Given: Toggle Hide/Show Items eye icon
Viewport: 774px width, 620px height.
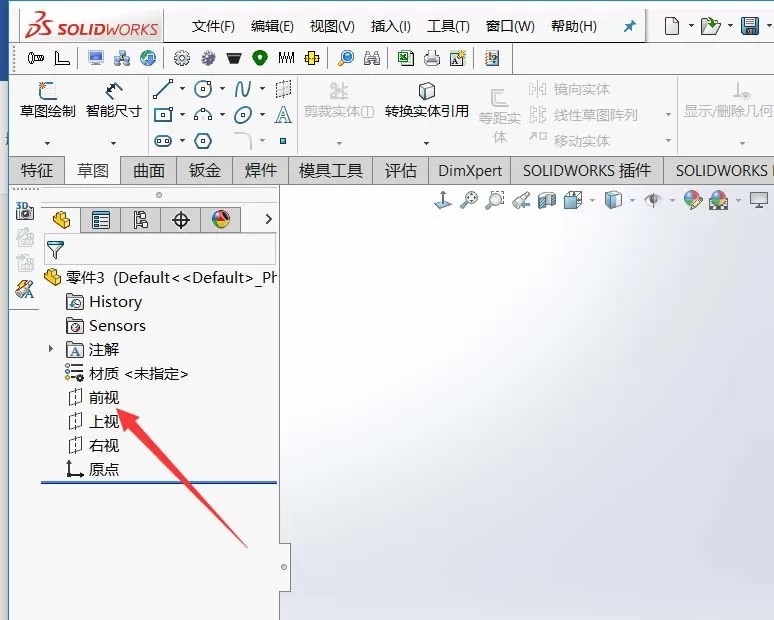Looking at the screenshot, I should pyautogui.click(x=653, y=200).
